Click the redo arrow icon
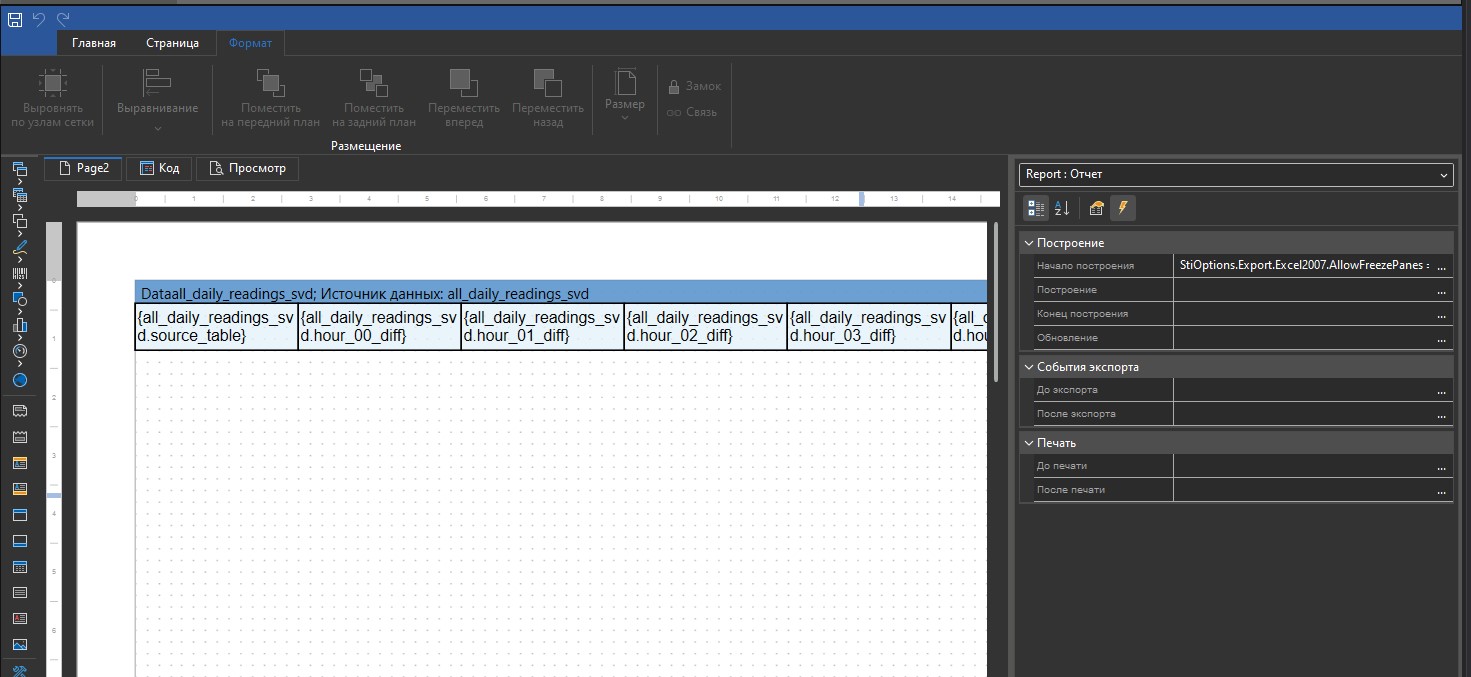Viewport: 1471px width, 677px height. pos(63,19)
